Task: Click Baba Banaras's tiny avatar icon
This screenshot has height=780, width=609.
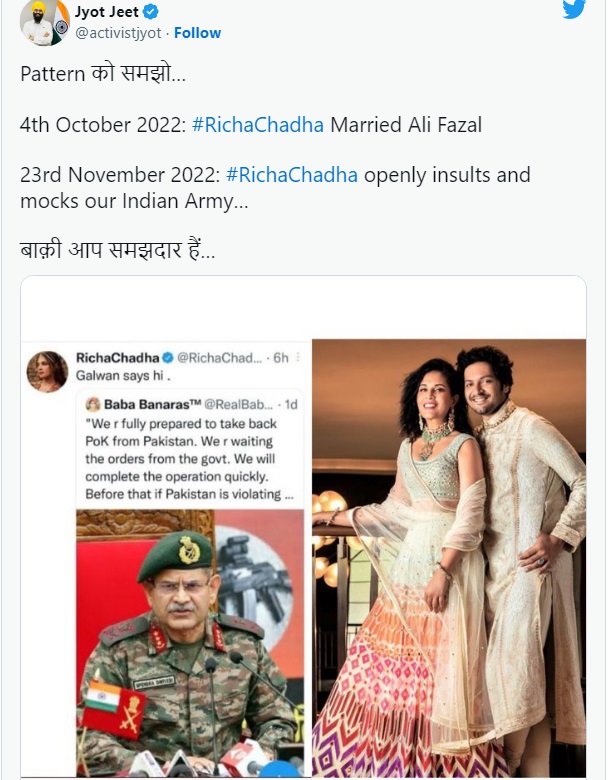Action: [93, 405]
